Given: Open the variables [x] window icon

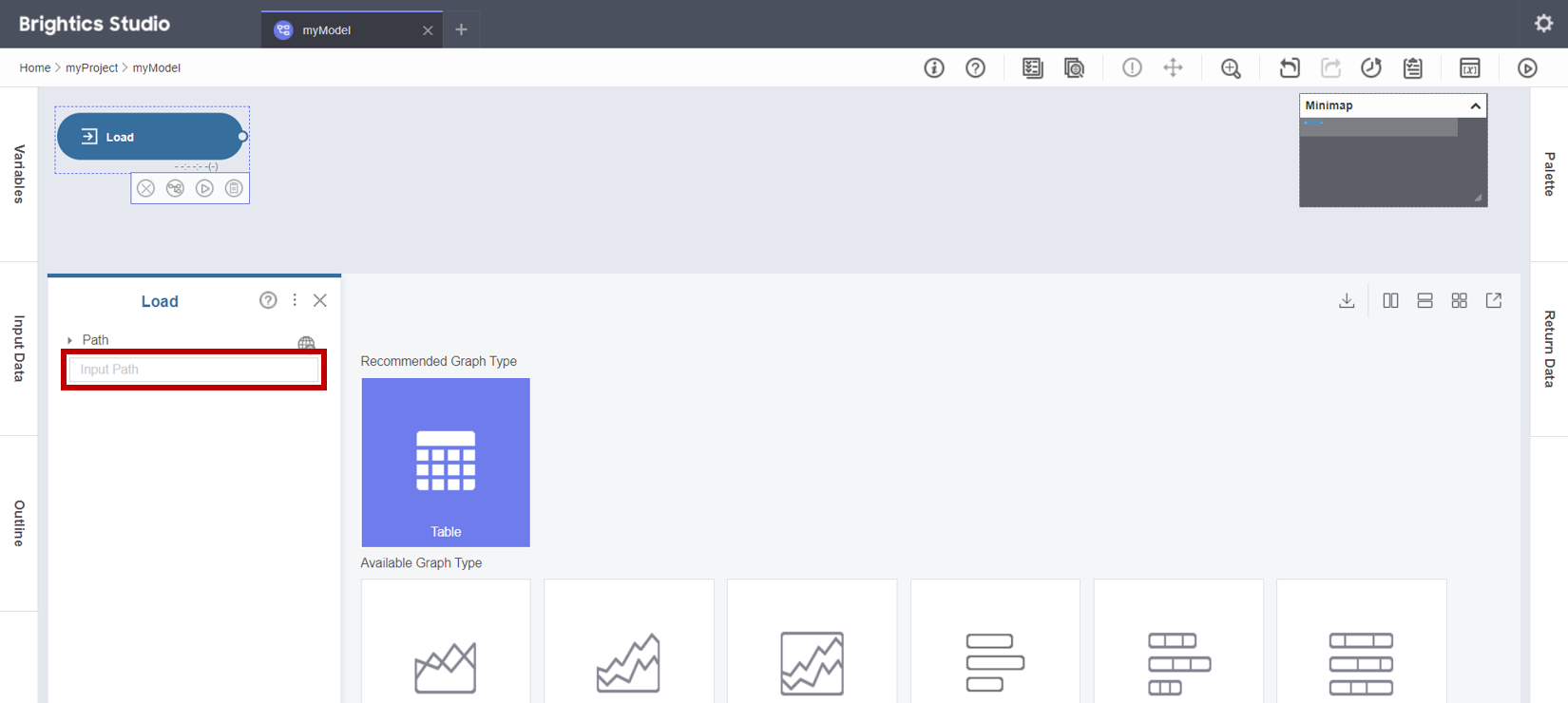Looking at the screenshot, I should 1470,67.
